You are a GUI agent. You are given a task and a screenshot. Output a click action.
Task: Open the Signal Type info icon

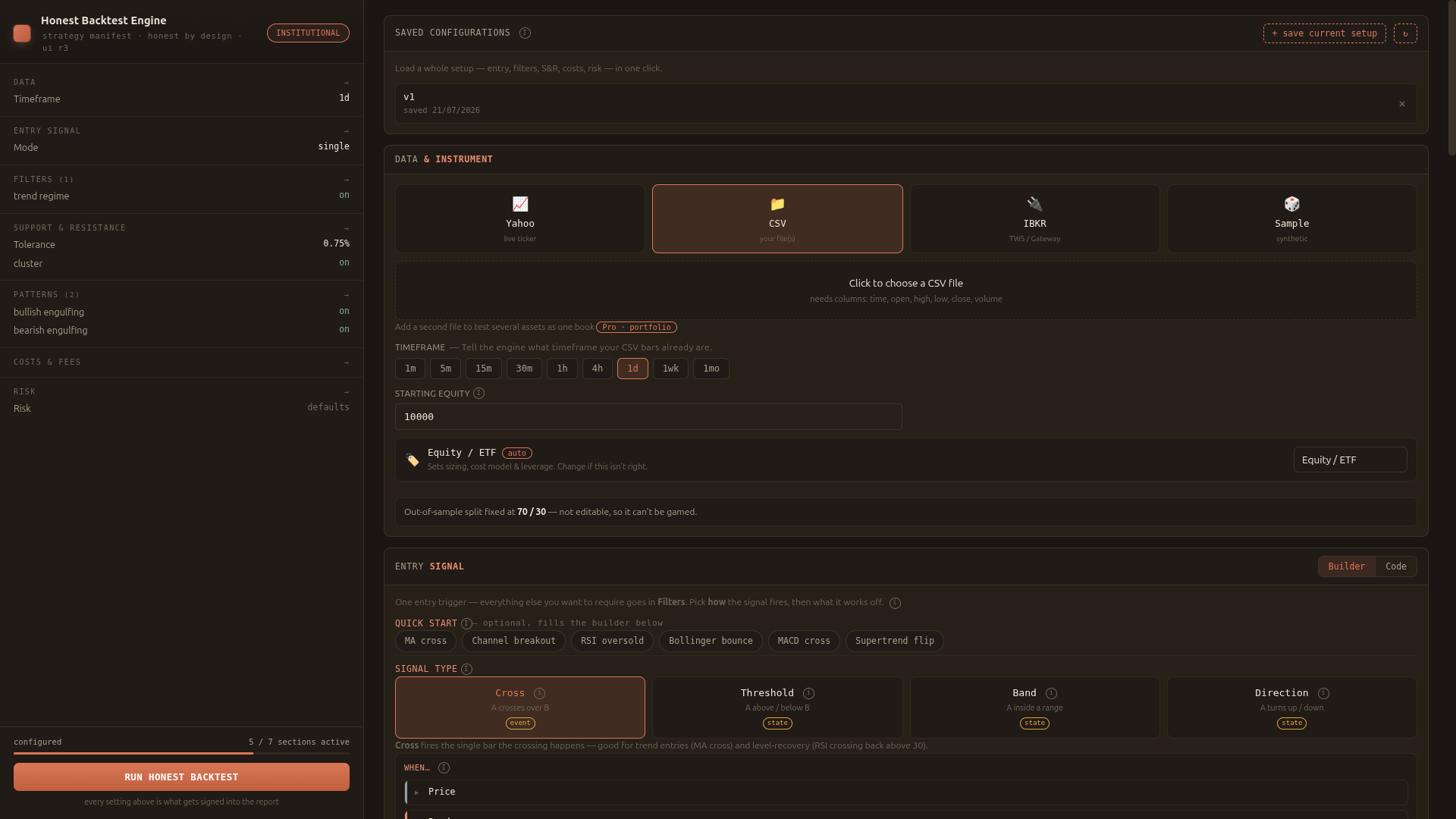(466, 670)
